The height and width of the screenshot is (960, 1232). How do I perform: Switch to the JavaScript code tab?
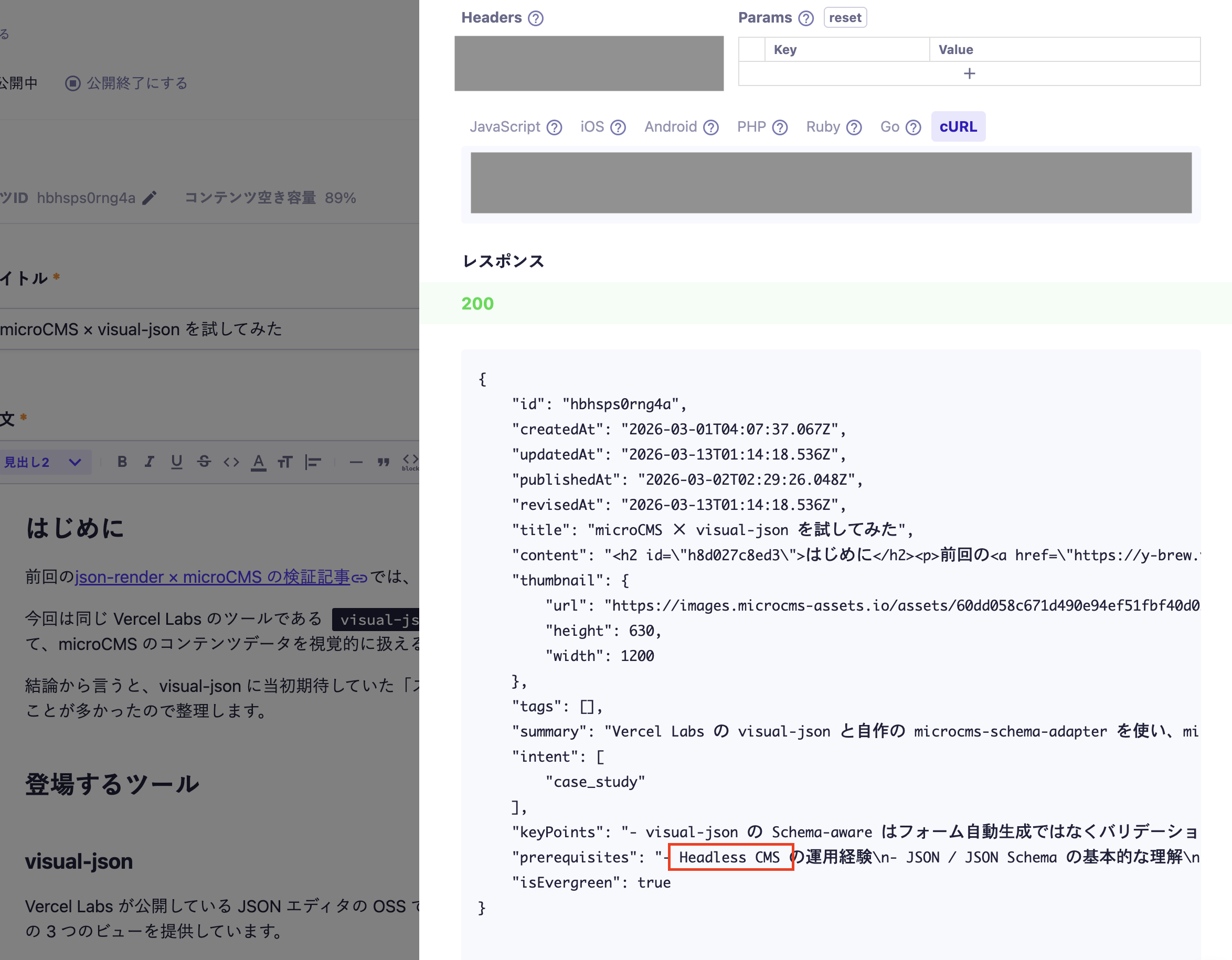coord(505,127)
